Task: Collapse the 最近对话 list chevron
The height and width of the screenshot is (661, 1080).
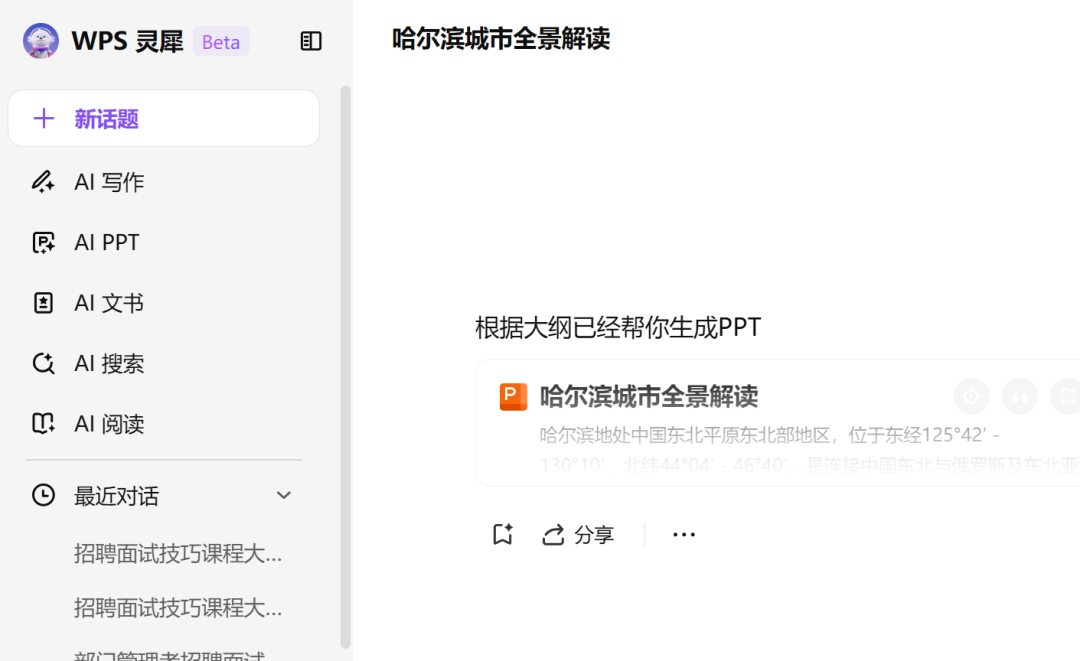Action: [284, 495]
